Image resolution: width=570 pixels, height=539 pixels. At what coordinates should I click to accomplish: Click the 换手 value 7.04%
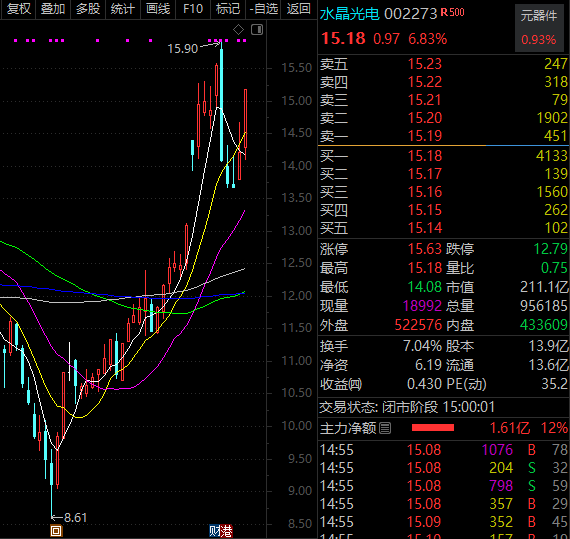point(422,346)
